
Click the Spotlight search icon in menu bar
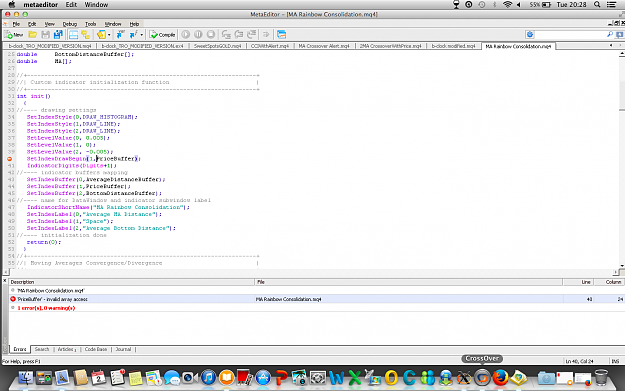click(597, 5)
